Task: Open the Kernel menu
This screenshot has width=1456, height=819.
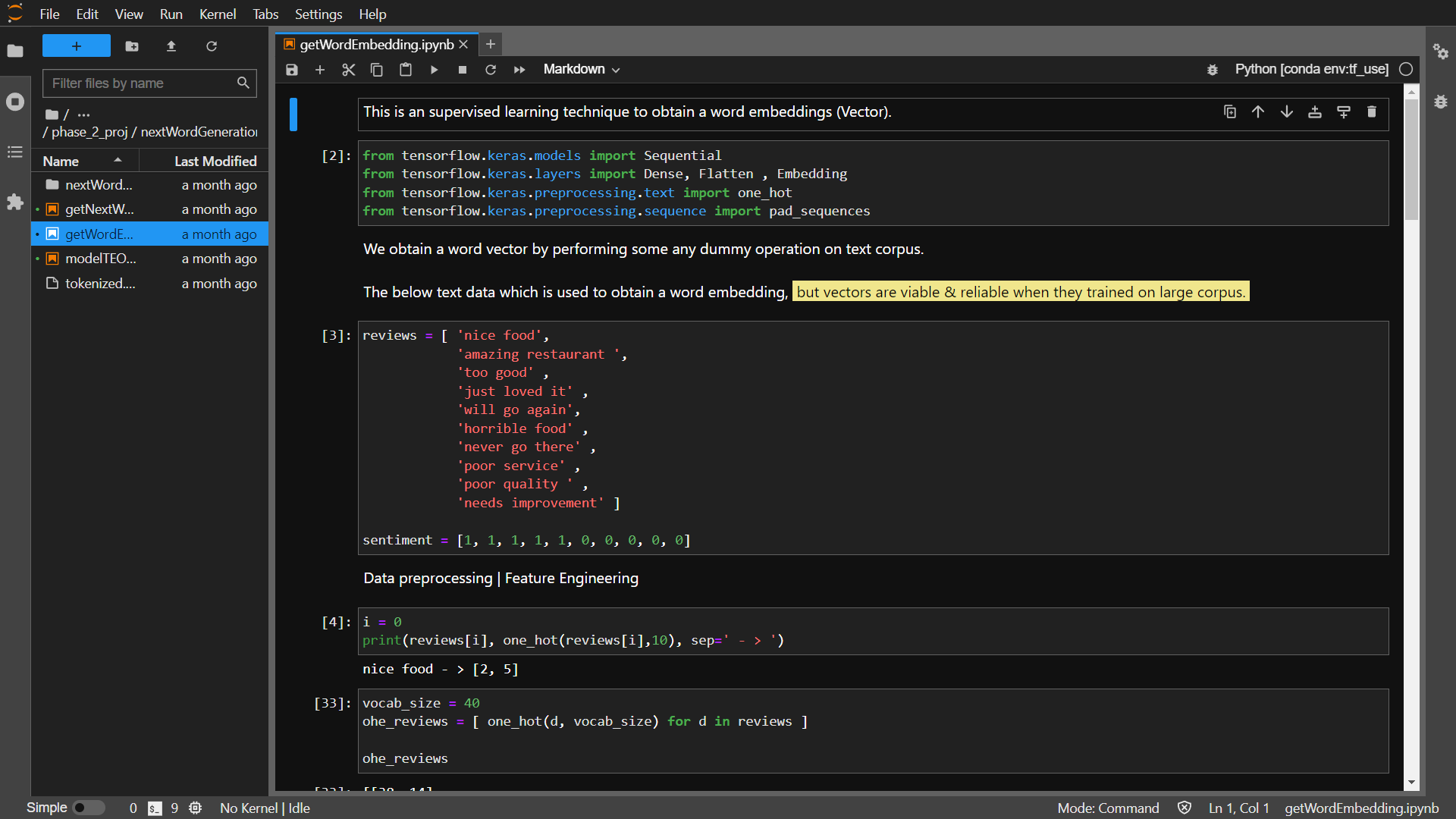Action: 218,14
